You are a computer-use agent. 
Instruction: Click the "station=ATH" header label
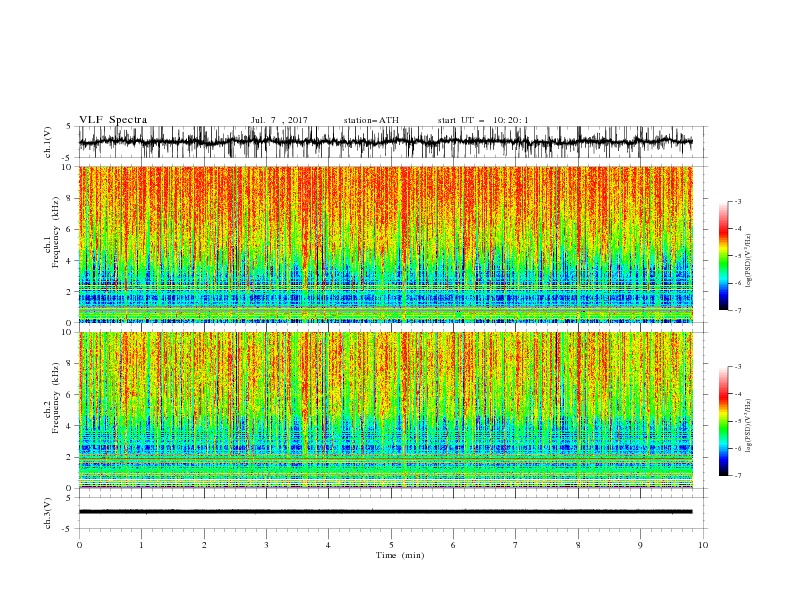click(x=371, y=120)
